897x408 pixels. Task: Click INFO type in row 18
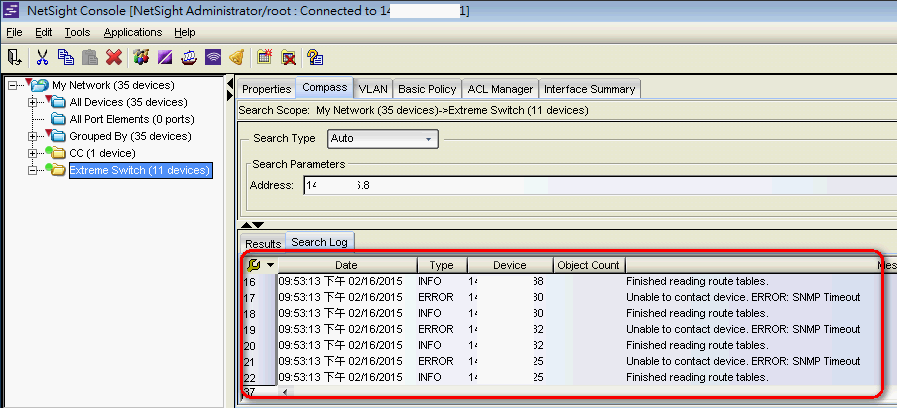click(x=430, y=314)
